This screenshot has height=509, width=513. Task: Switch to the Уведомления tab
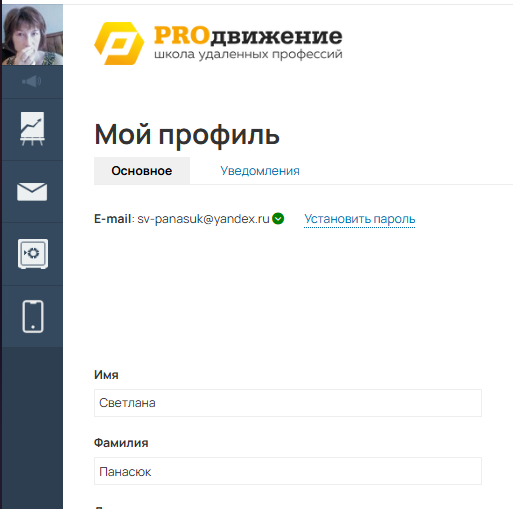point(260,171)
